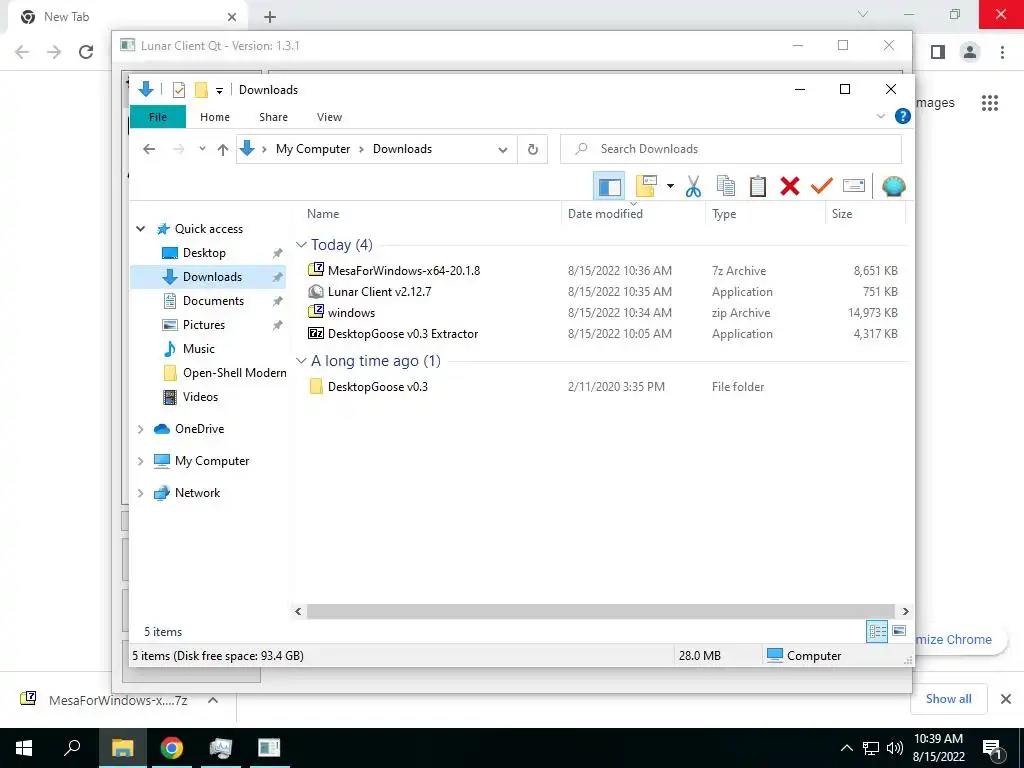1024x768 pixels.
Task: Click the Chrome icon in the taskbar
Action: tap(172, 748)
